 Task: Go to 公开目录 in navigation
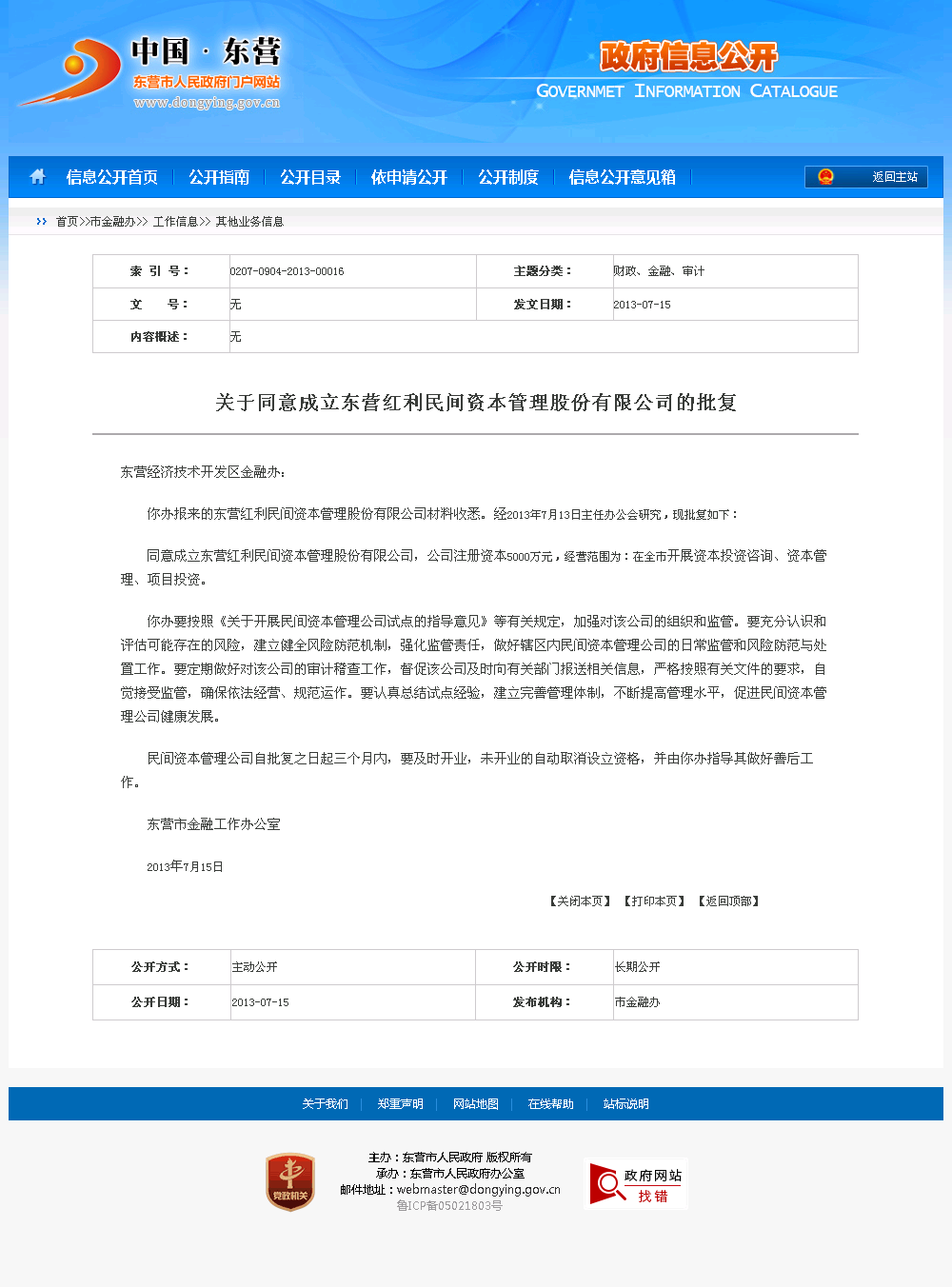point(310,177)
